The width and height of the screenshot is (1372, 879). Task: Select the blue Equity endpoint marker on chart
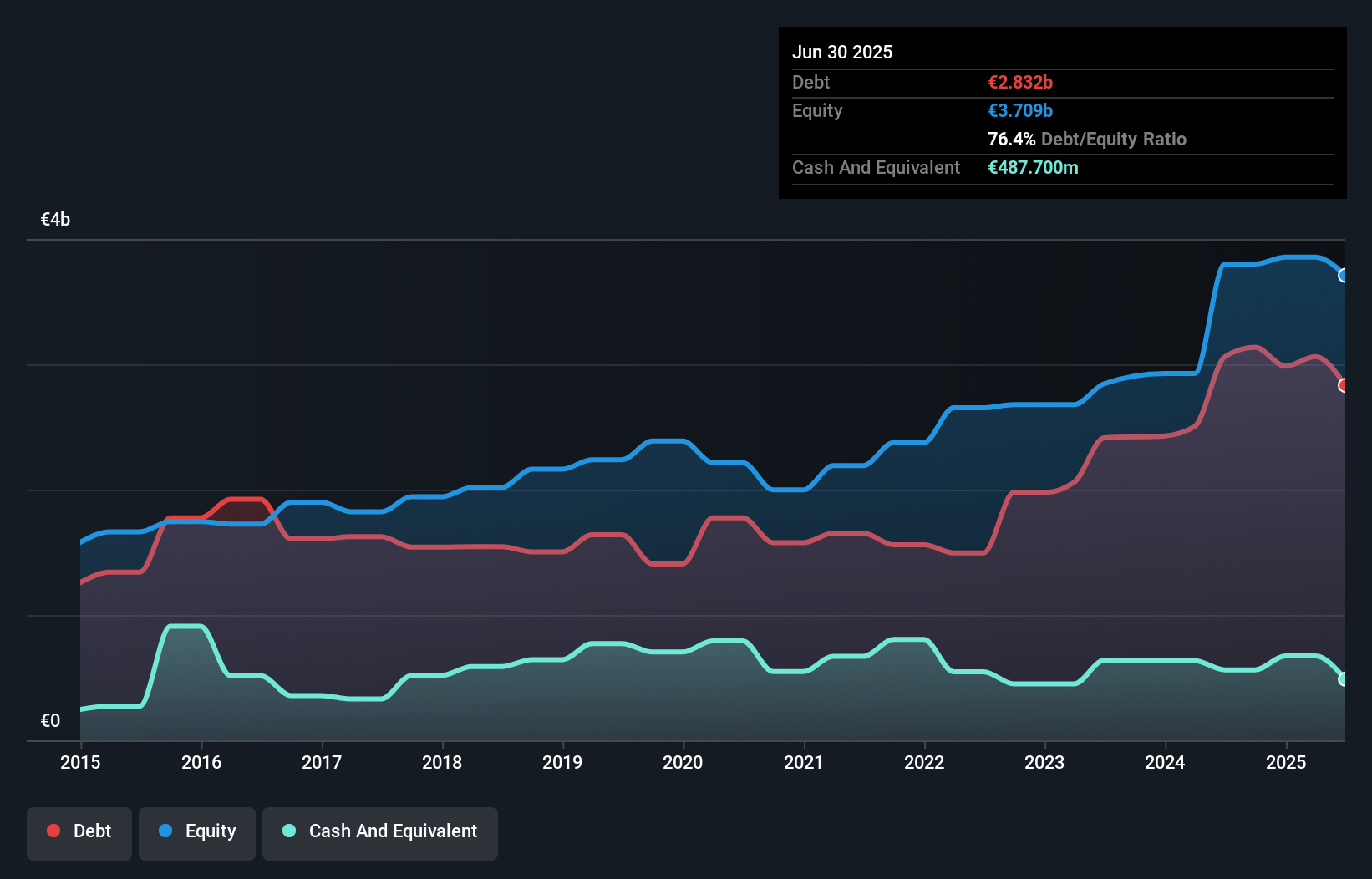1344,276
